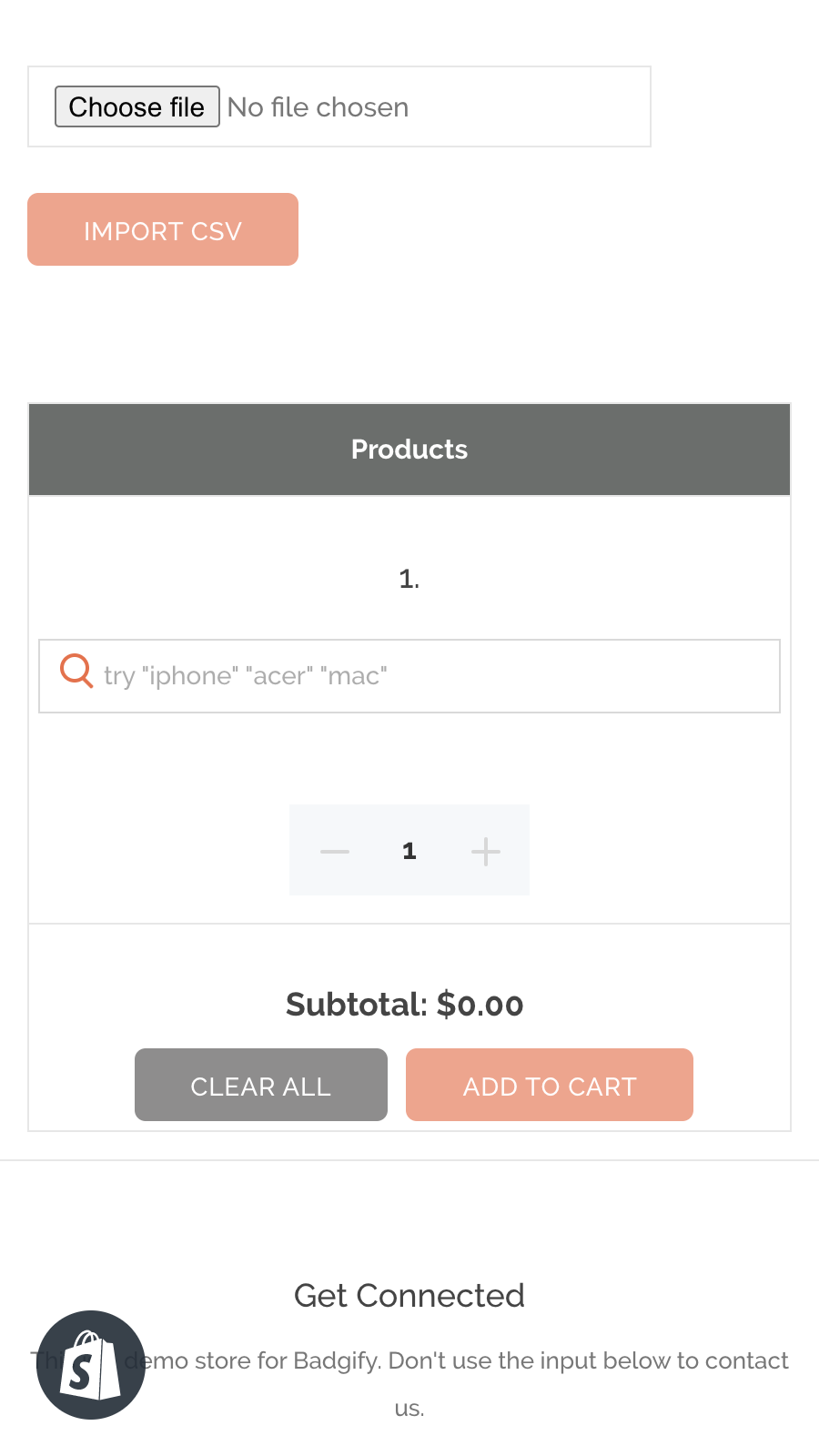Image resolution: width=819 pixels, height=1456 pixels.
Task: Click the Get Connected heading
Action: [409, 1295]
